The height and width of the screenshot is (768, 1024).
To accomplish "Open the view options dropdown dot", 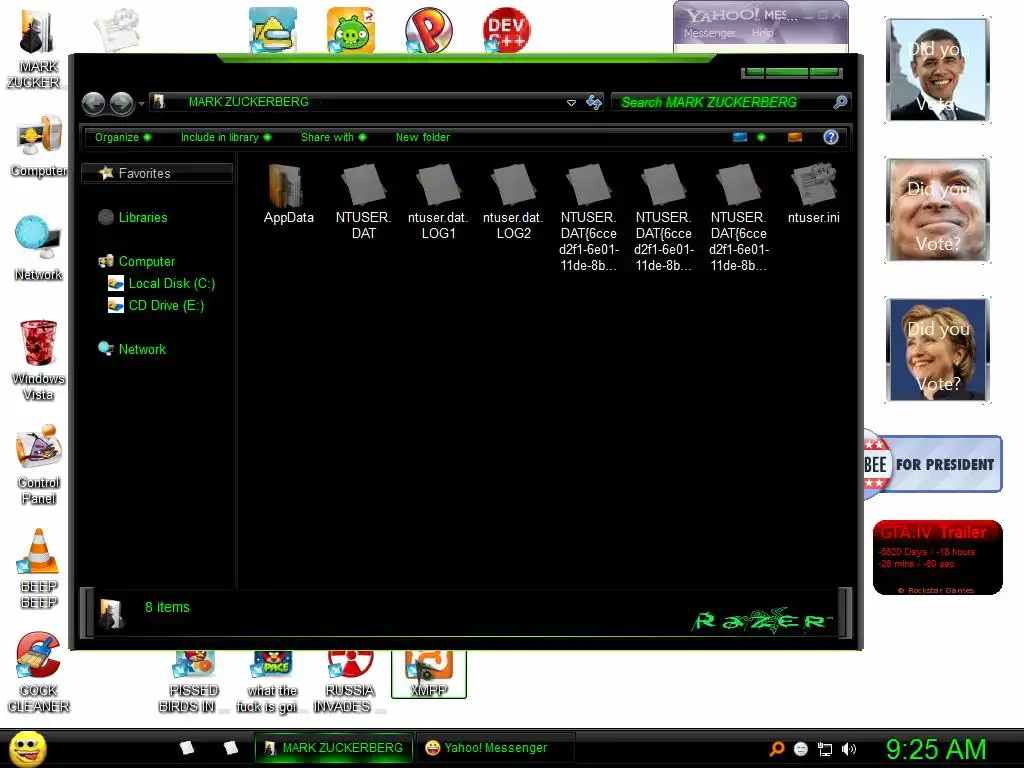I will click(x=761, y=137).
